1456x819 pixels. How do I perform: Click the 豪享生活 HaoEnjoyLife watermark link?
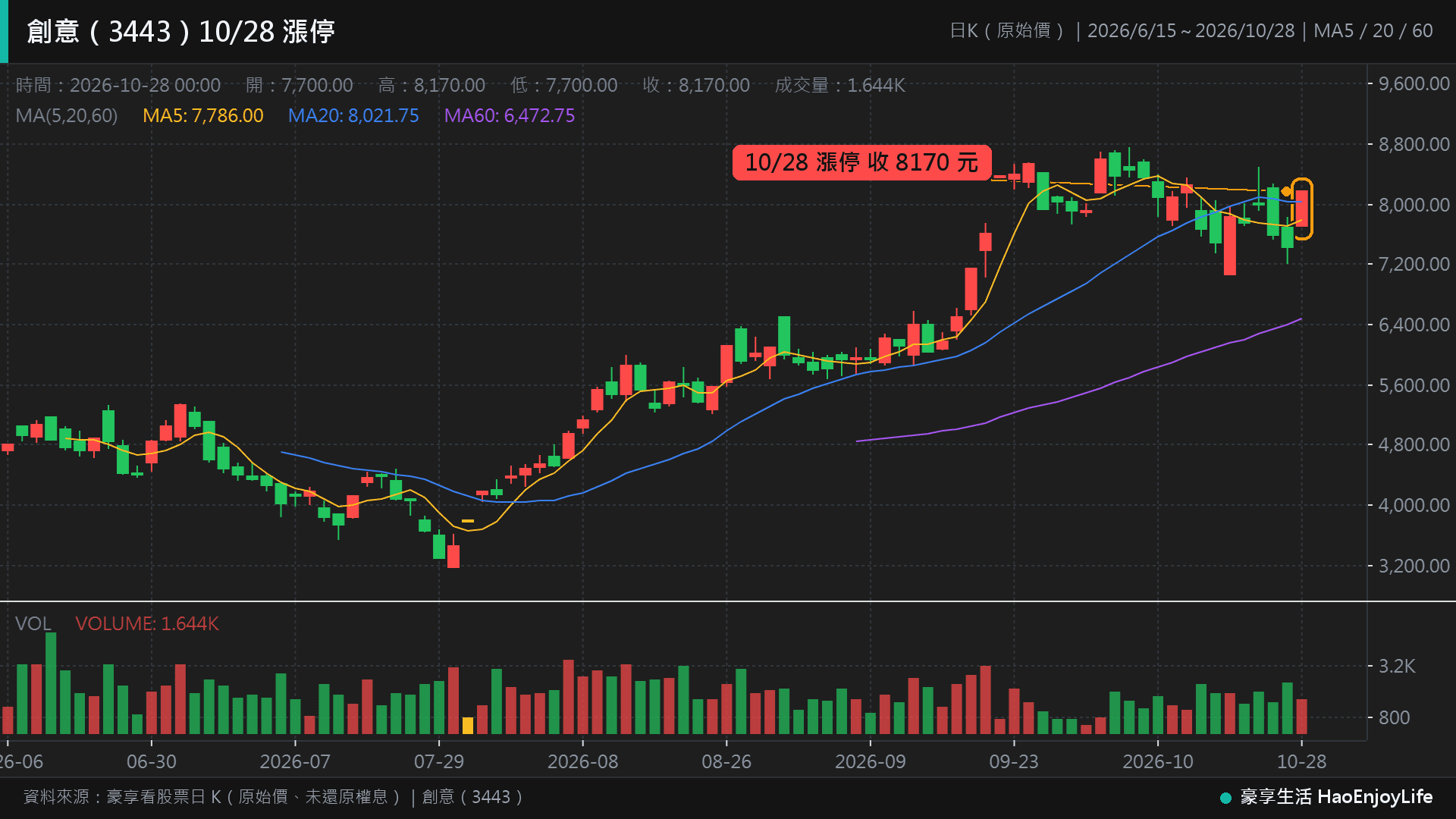[x=1336, y=797]
